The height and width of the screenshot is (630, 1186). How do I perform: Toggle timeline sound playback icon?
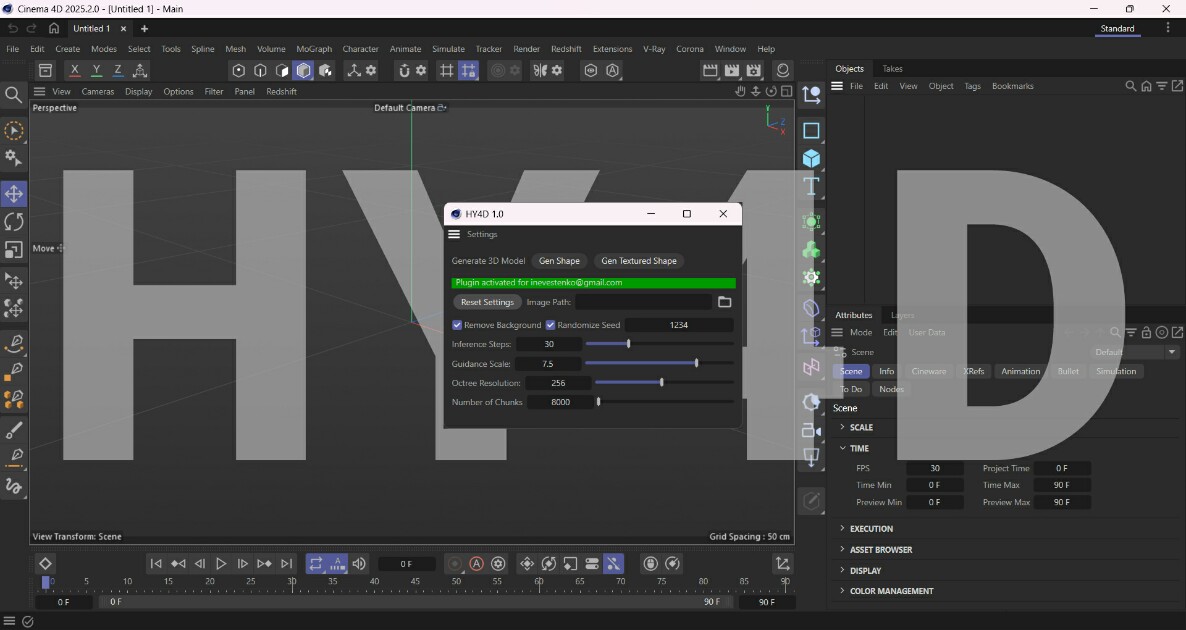pos(359,563)
